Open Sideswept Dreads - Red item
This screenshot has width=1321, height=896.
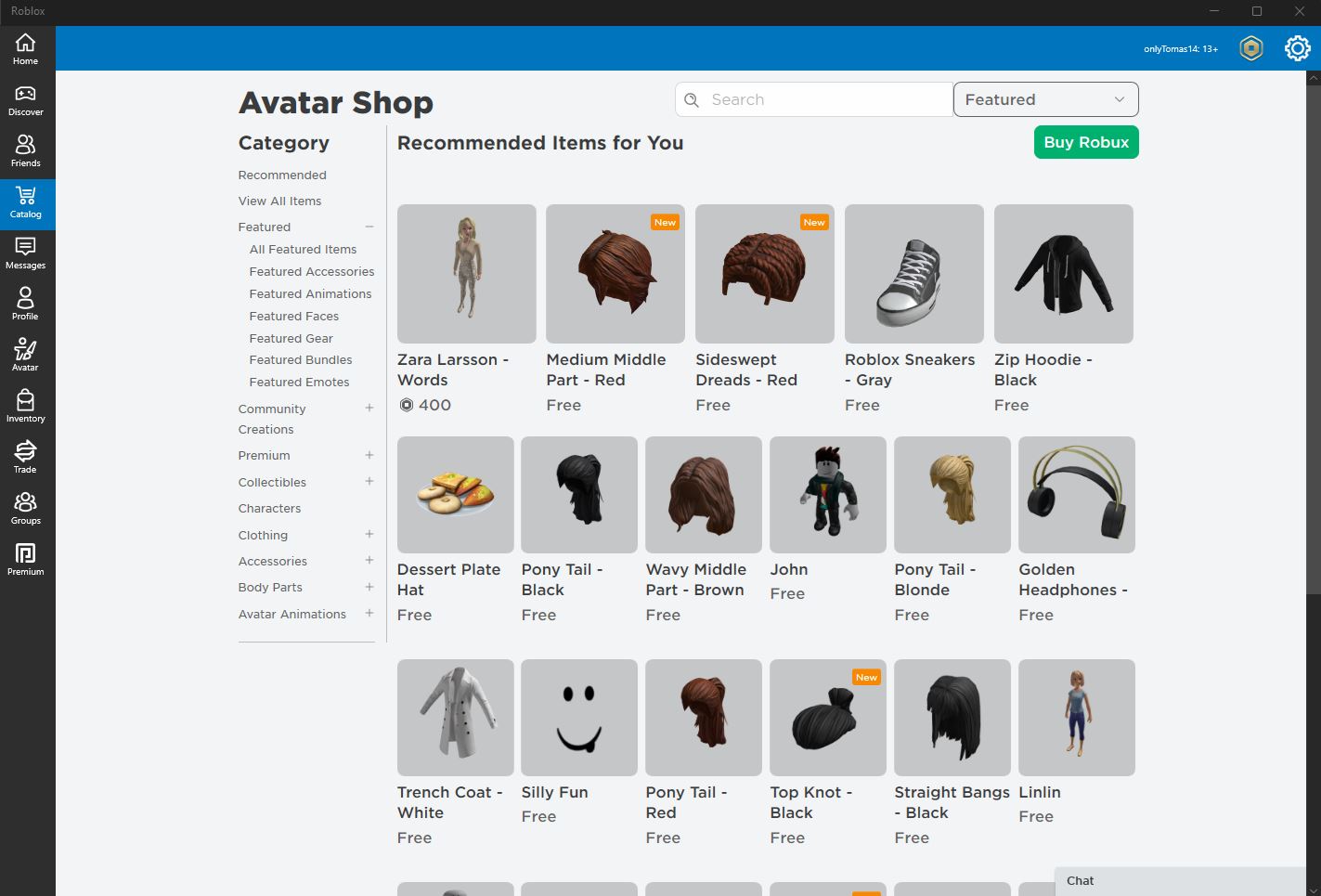(x=765, y=308)
